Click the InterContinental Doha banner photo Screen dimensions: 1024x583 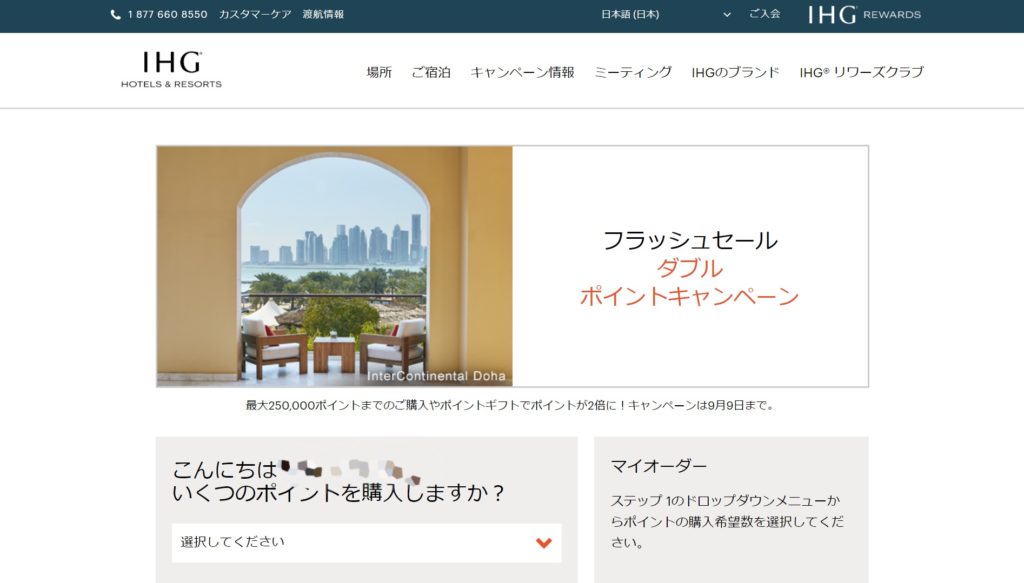coord(334,266)
